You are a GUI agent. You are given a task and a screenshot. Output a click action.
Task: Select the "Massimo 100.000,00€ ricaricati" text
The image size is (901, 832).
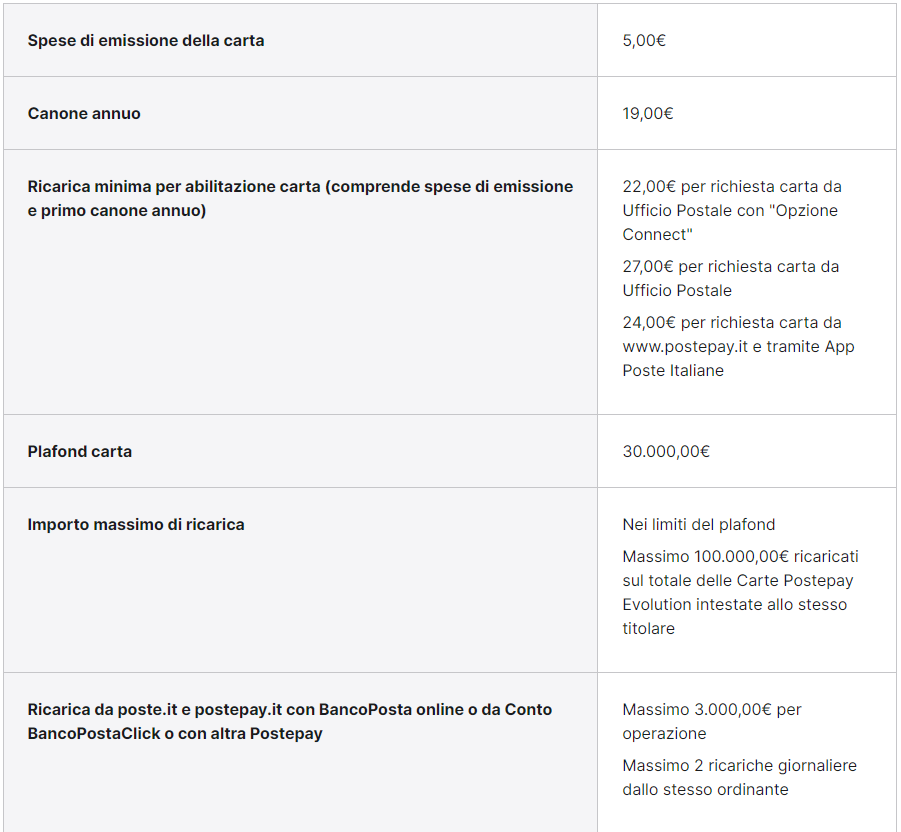(x=740, y=557)
